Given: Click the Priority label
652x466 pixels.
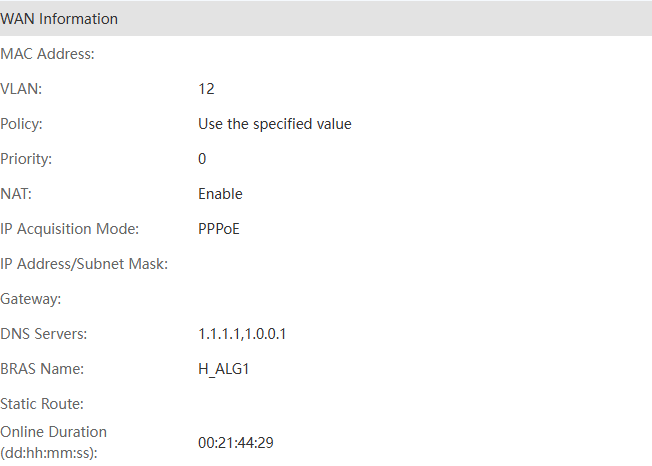Looking at the screenshot, I should (x=27, y=159).
